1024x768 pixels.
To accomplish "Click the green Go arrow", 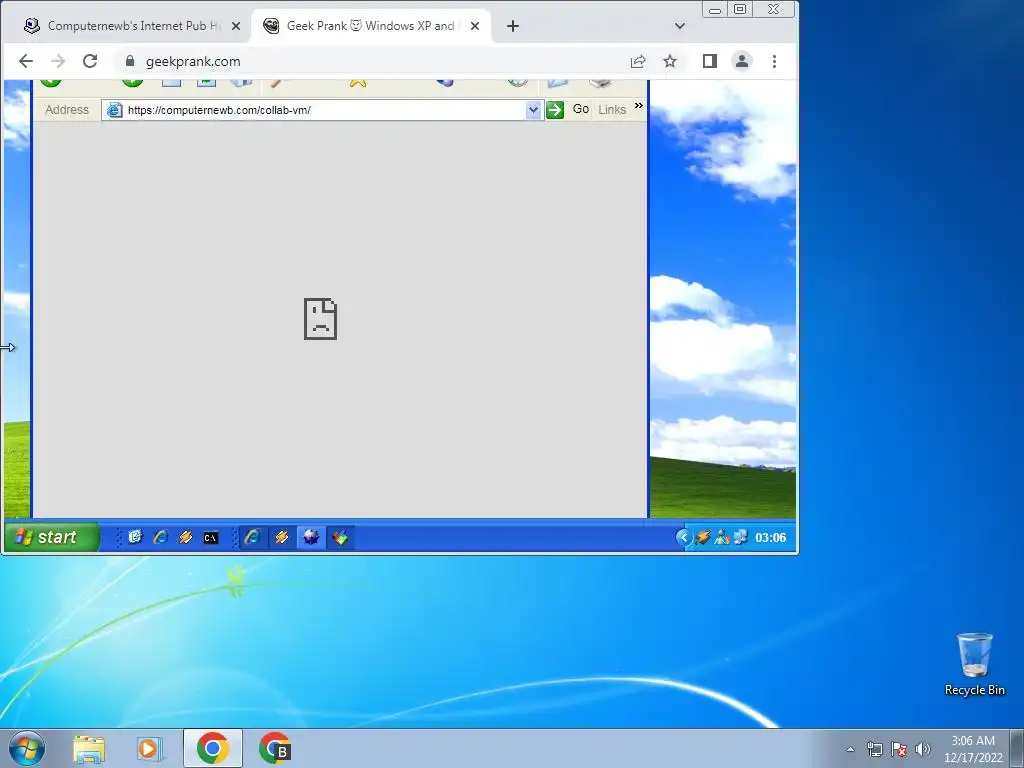I will 555,110.
